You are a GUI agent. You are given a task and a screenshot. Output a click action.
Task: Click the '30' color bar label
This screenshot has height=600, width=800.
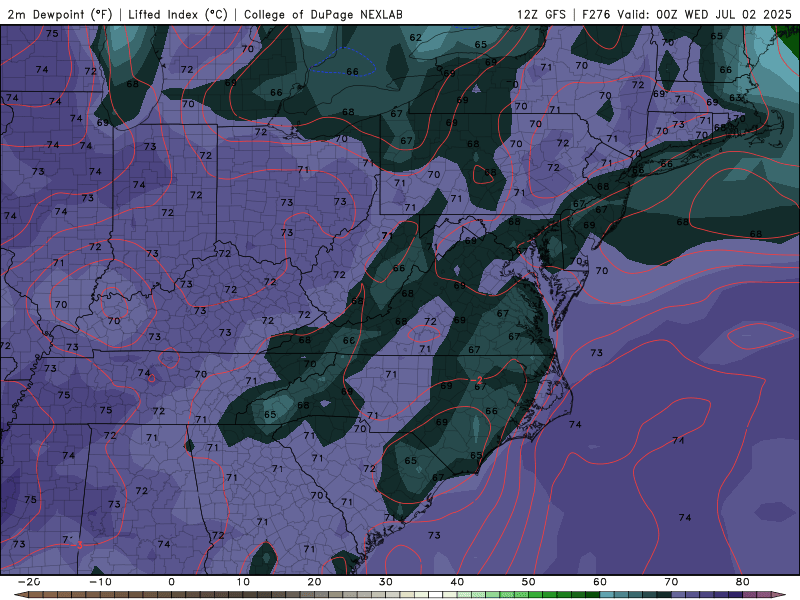click(386, 582)
